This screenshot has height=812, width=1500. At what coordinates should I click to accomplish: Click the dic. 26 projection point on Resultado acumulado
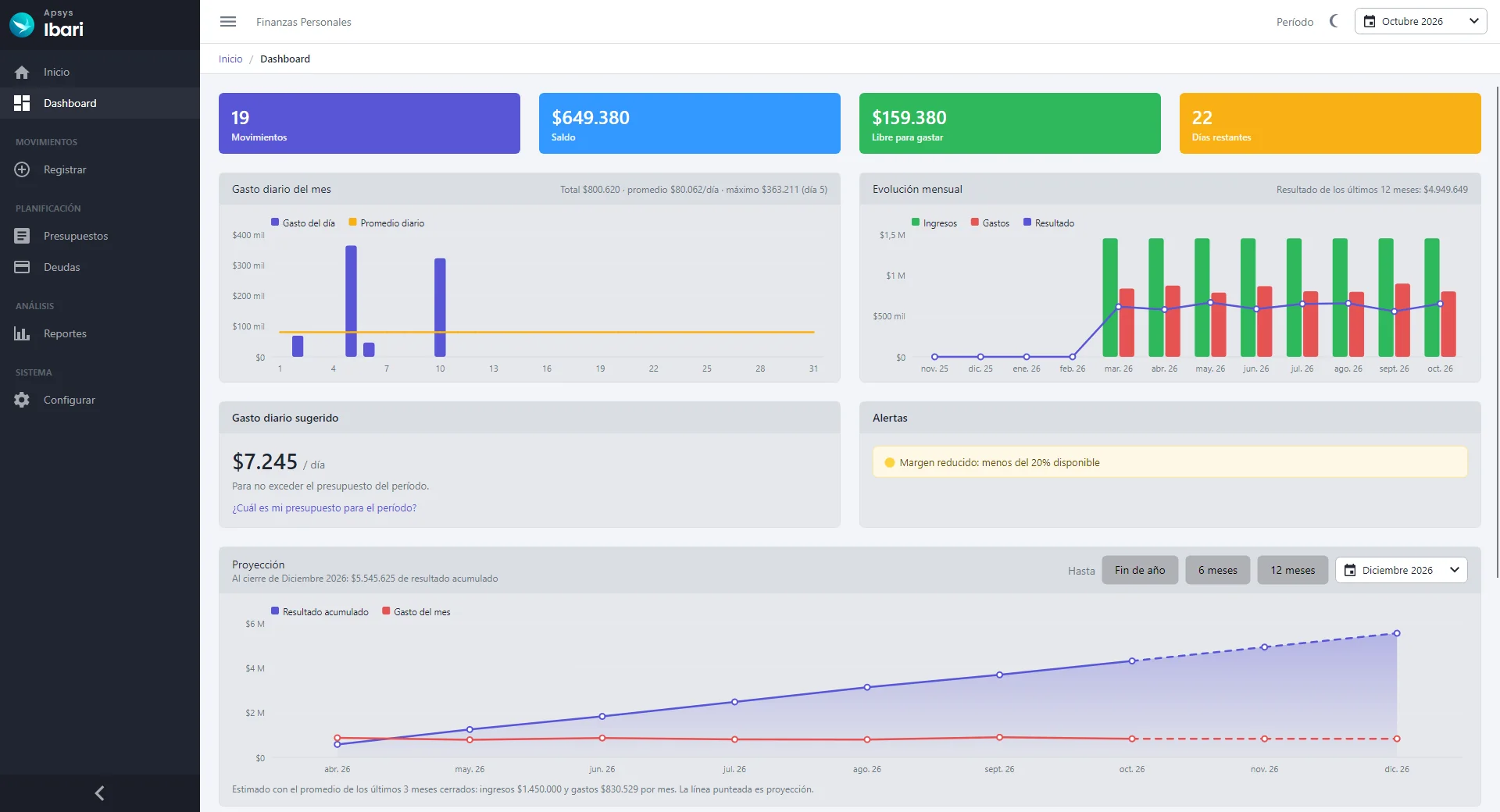[x=1397, y=633]
